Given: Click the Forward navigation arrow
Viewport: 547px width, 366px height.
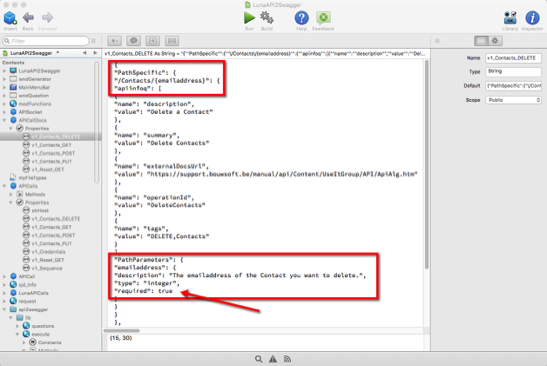Looking at the screenshot, I should coord(47,17).
